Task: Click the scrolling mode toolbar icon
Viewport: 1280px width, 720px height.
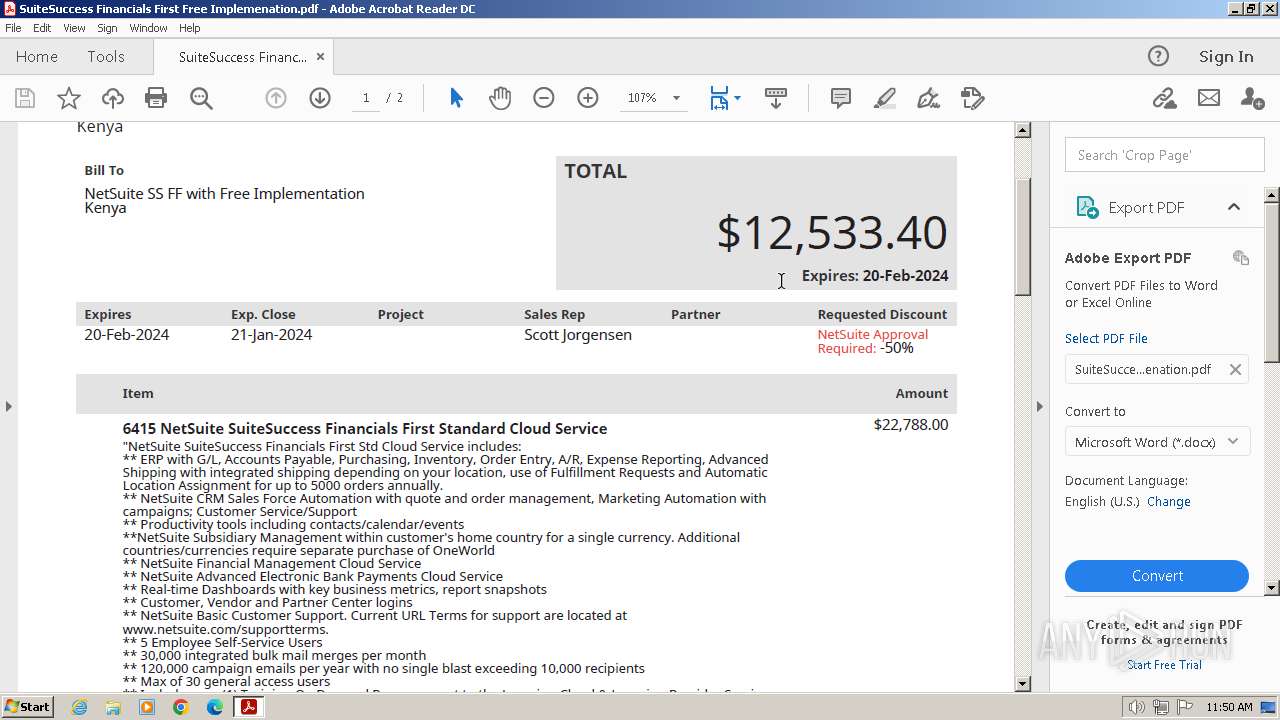Action: 776,98
